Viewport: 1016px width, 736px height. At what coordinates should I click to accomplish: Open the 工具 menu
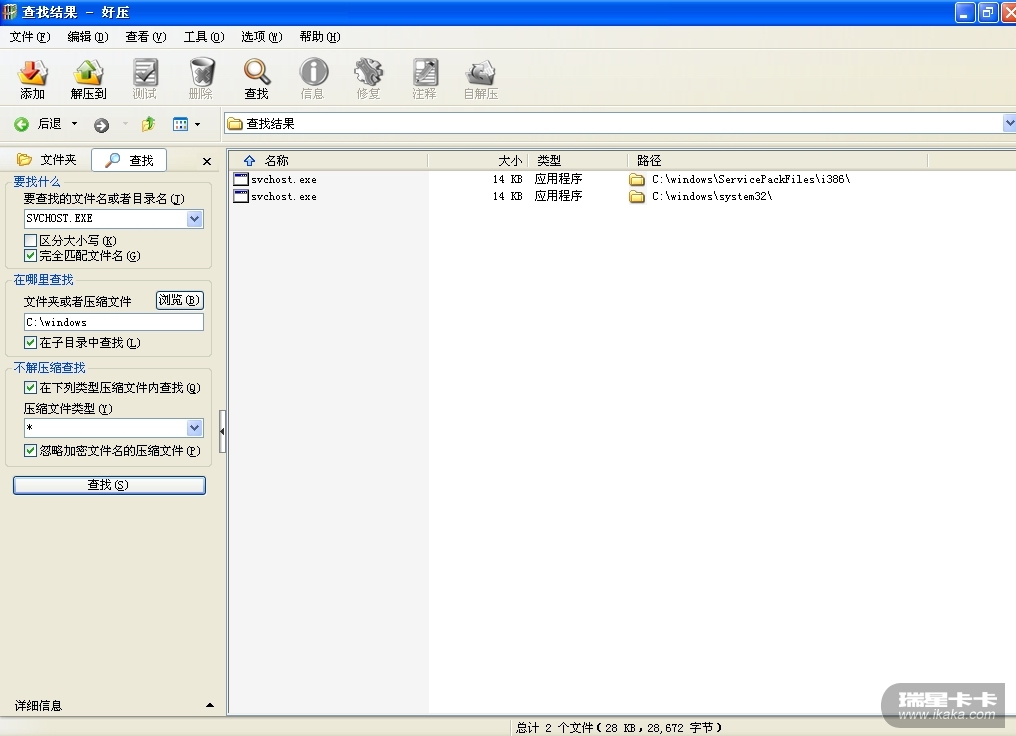click(203, 37)
